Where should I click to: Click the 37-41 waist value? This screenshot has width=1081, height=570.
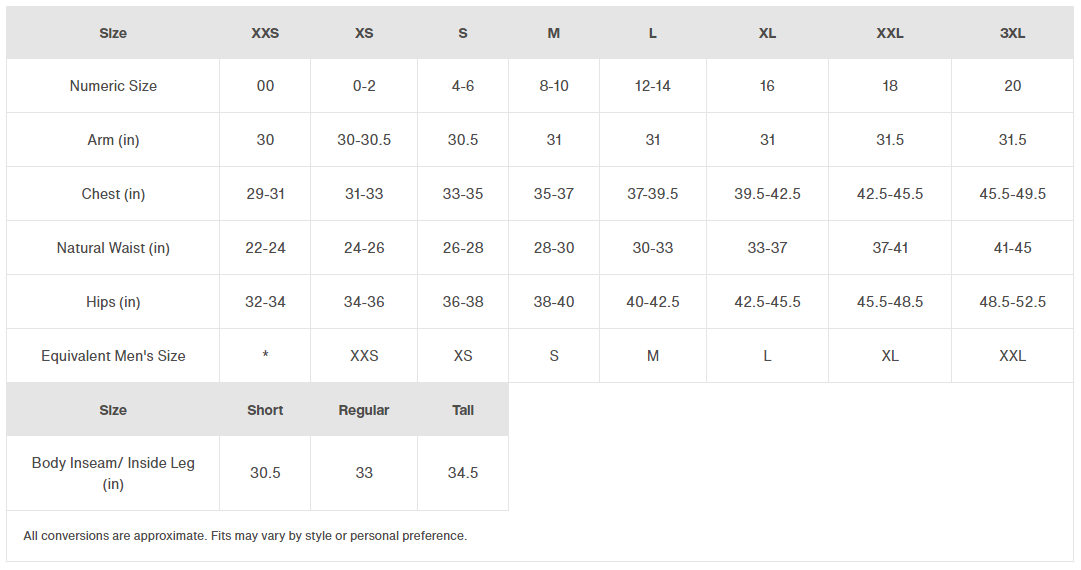pyautogui.click(x=890, y=248)
